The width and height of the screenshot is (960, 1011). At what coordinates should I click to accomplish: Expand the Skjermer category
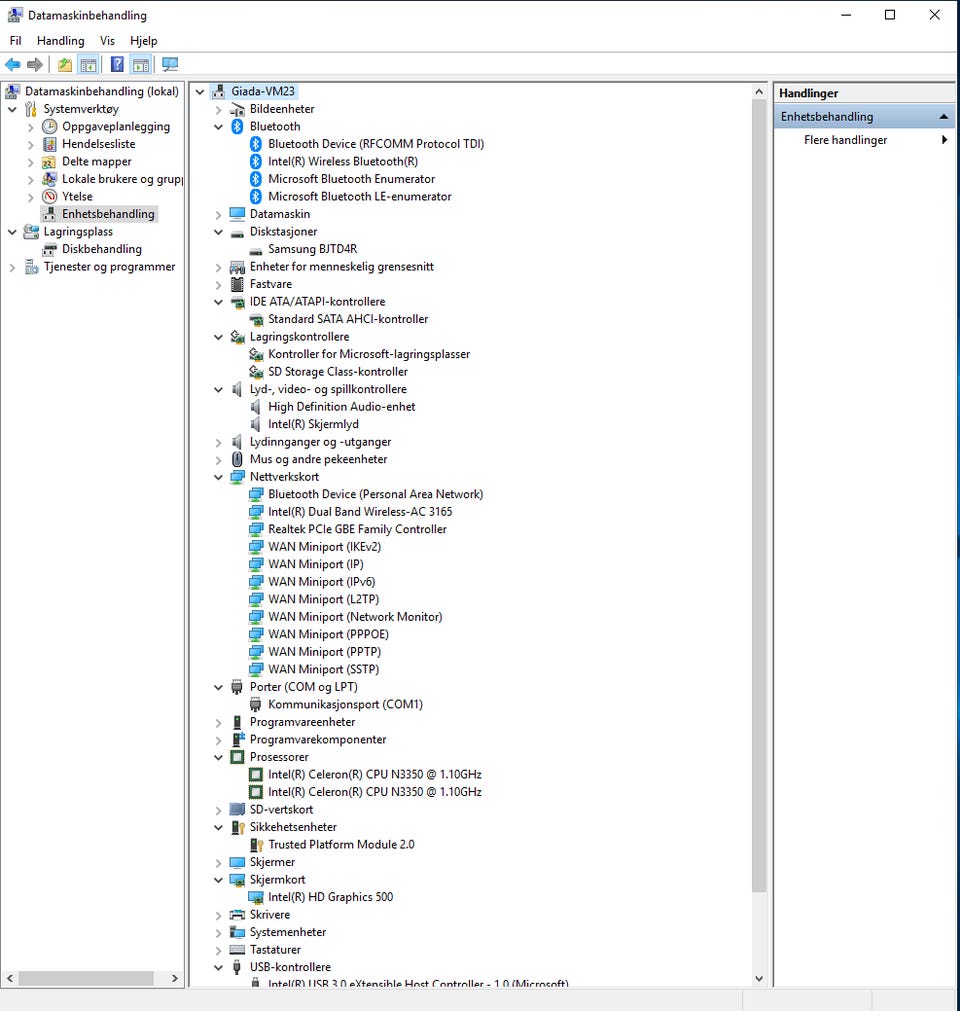pos(219,863)
